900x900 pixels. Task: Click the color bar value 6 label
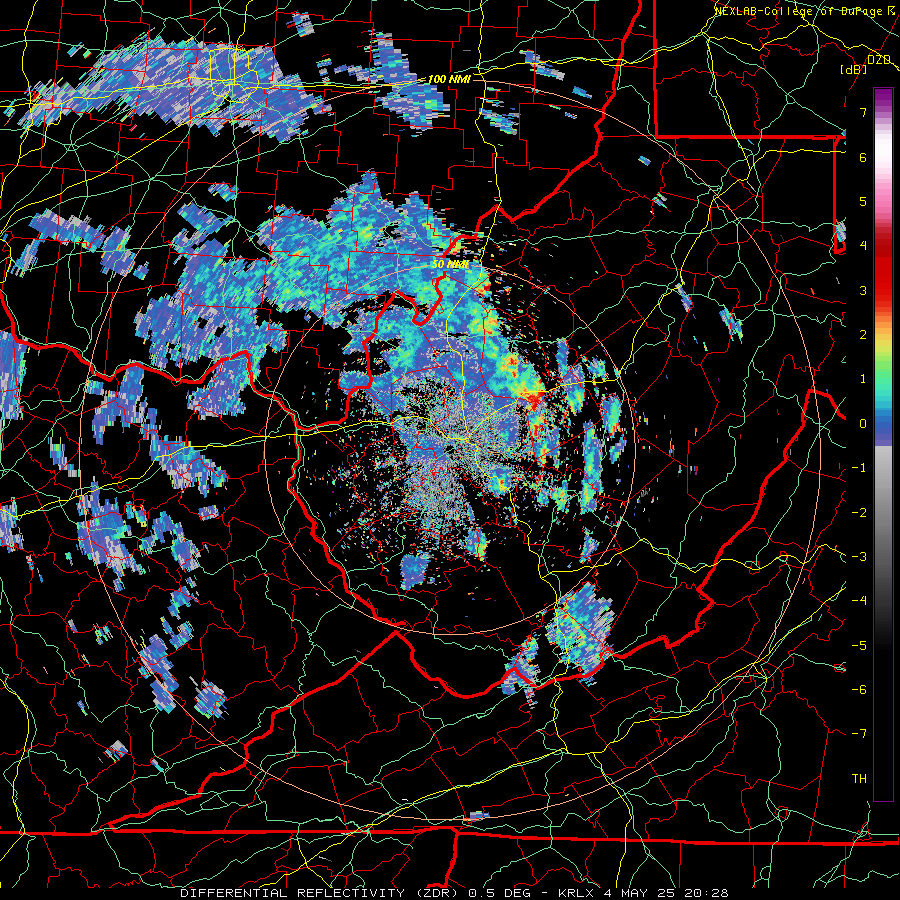pos(863,157)
